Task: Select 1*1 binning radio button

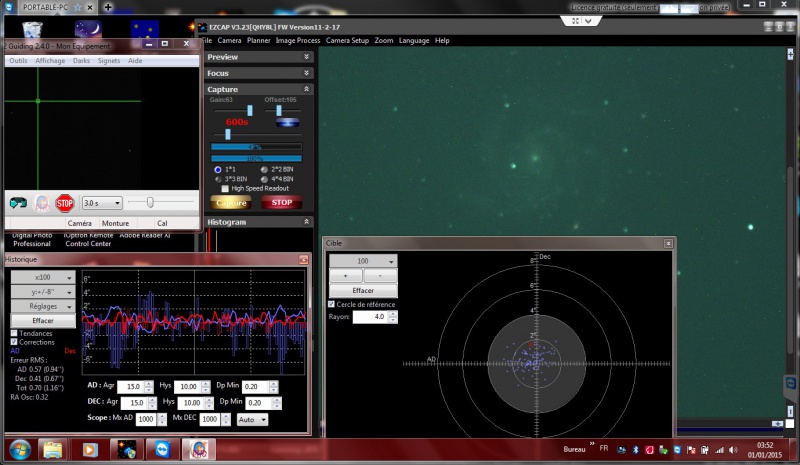Action: pos(218,169)
